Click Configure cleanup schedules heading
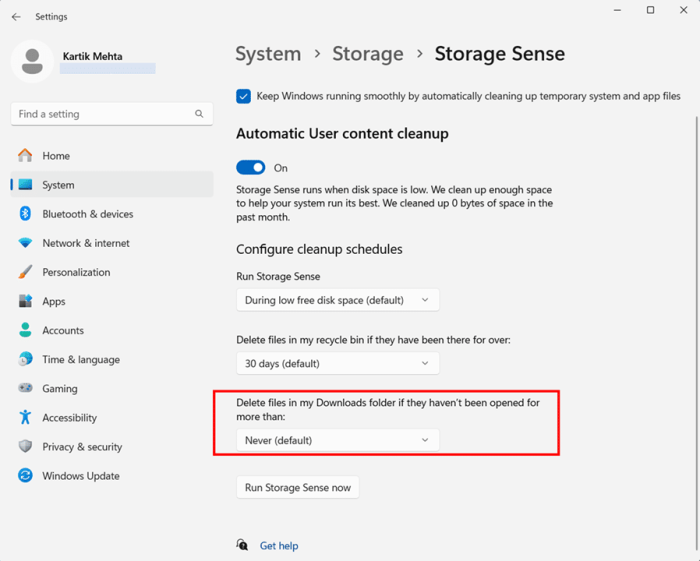 click(x=319, y=249)
